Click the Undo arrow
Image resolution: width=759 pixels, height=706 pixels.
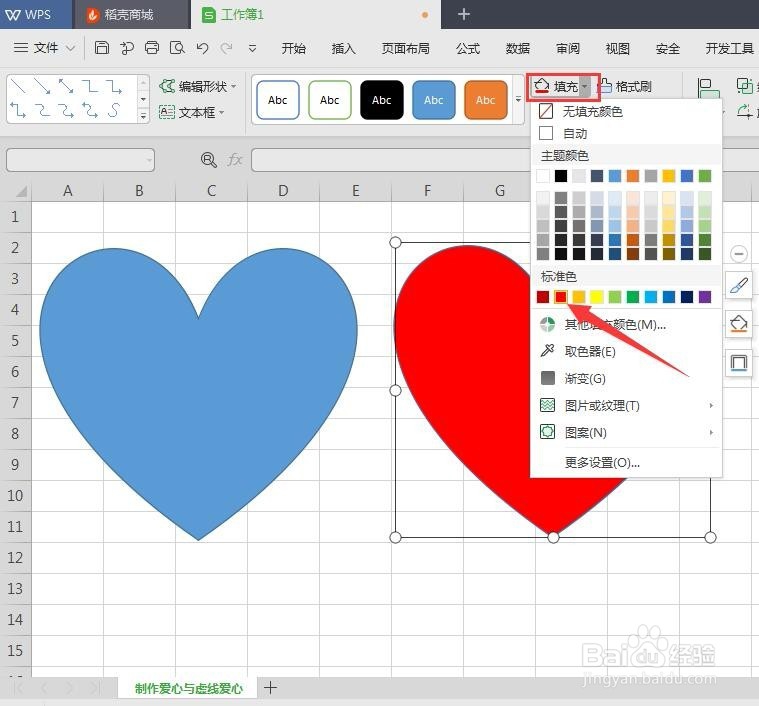click(x=202, y=47)
